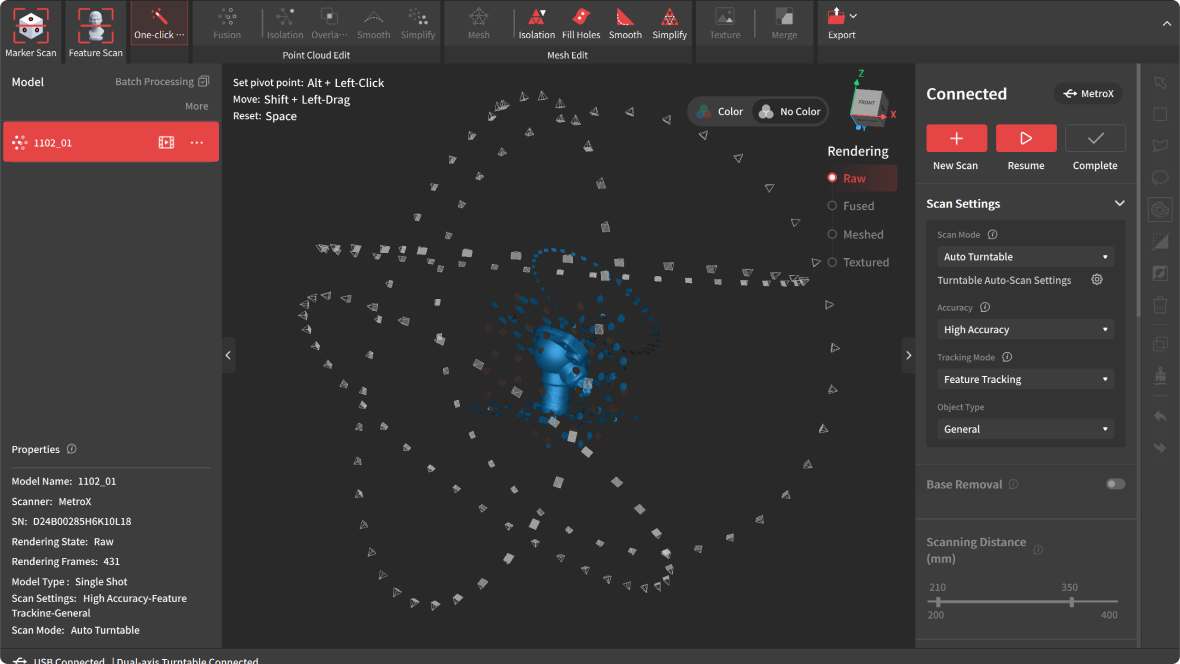Screen dimensions: 1180x664
Task: Open Turntable Auto-Scan Settings gear
Action: (1097, 280)
